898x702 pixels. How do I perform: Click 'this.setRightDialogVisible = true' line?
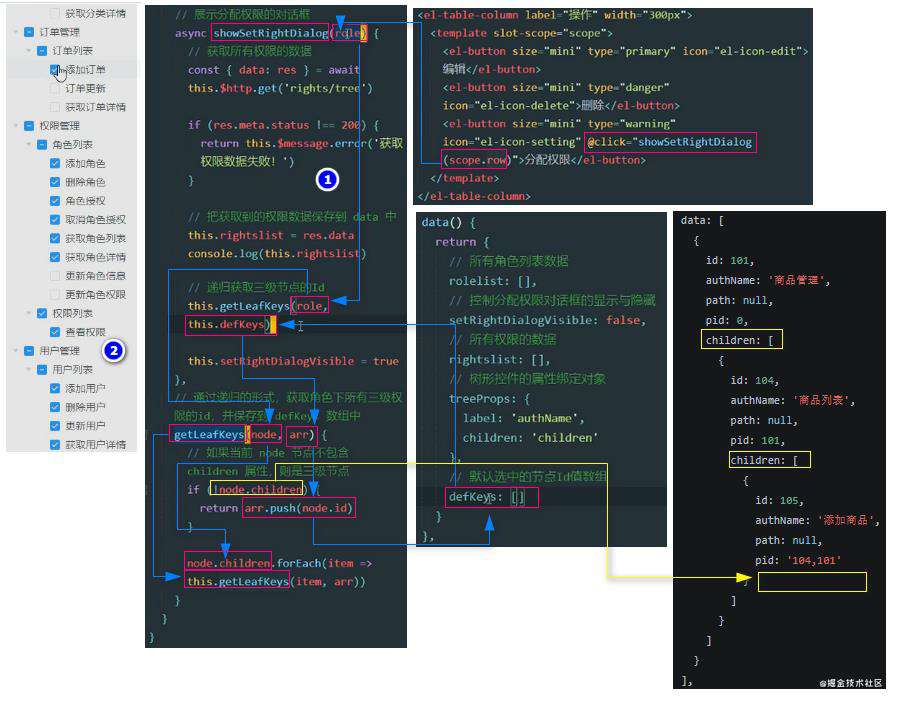[x=293, y=361]
